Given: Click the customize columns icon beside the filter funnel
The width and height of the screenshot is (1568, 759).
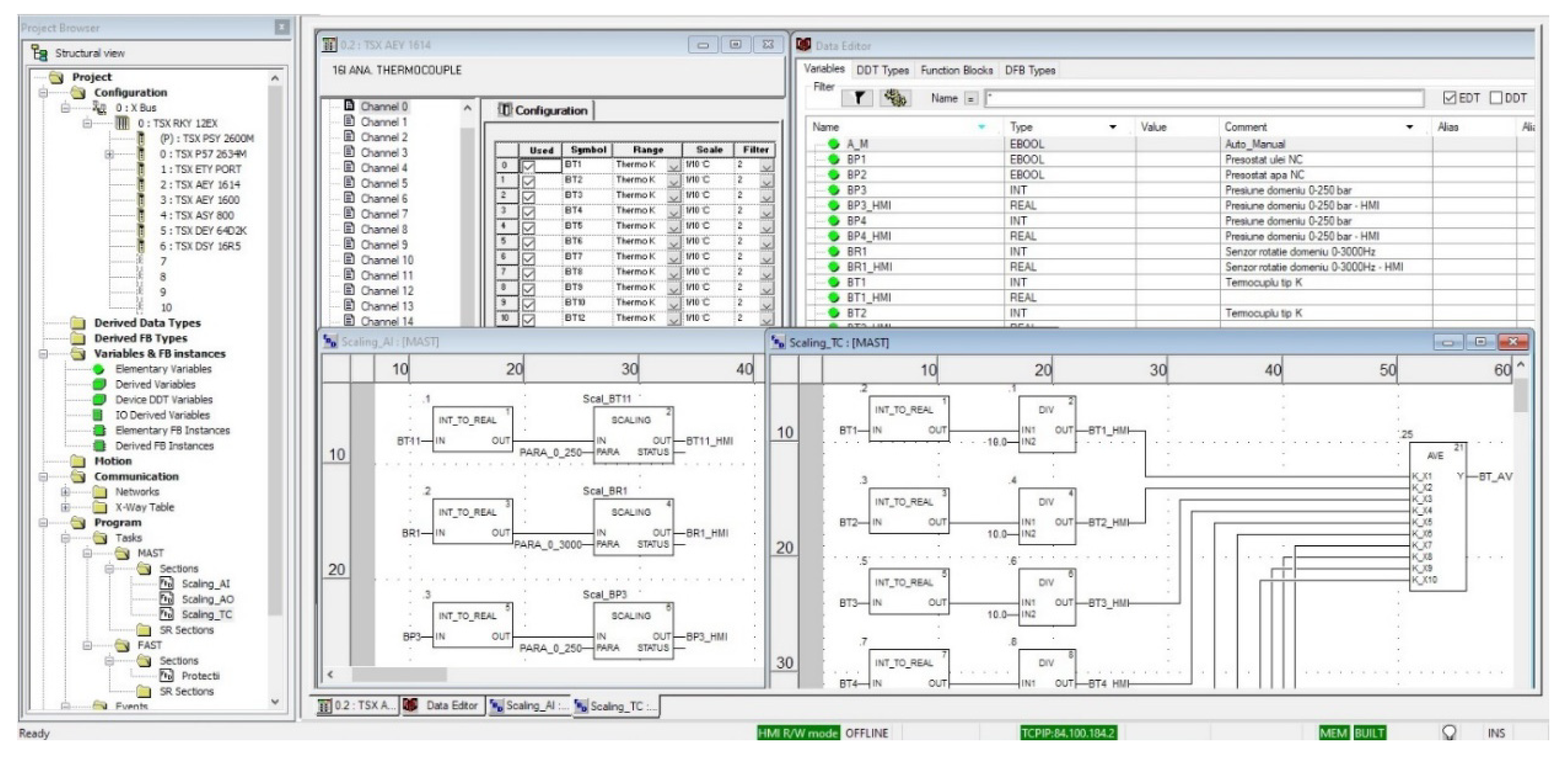Looking at the screenshot, I should tap(895, 98).
